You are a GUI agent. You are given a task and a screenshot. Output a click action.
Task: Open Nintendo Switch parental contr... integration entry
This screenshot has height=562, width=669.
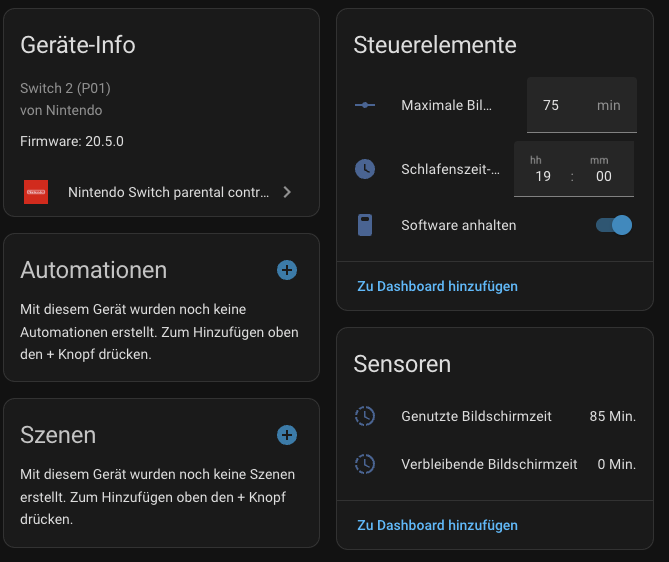pyautogui.click(x=161, y=192)
